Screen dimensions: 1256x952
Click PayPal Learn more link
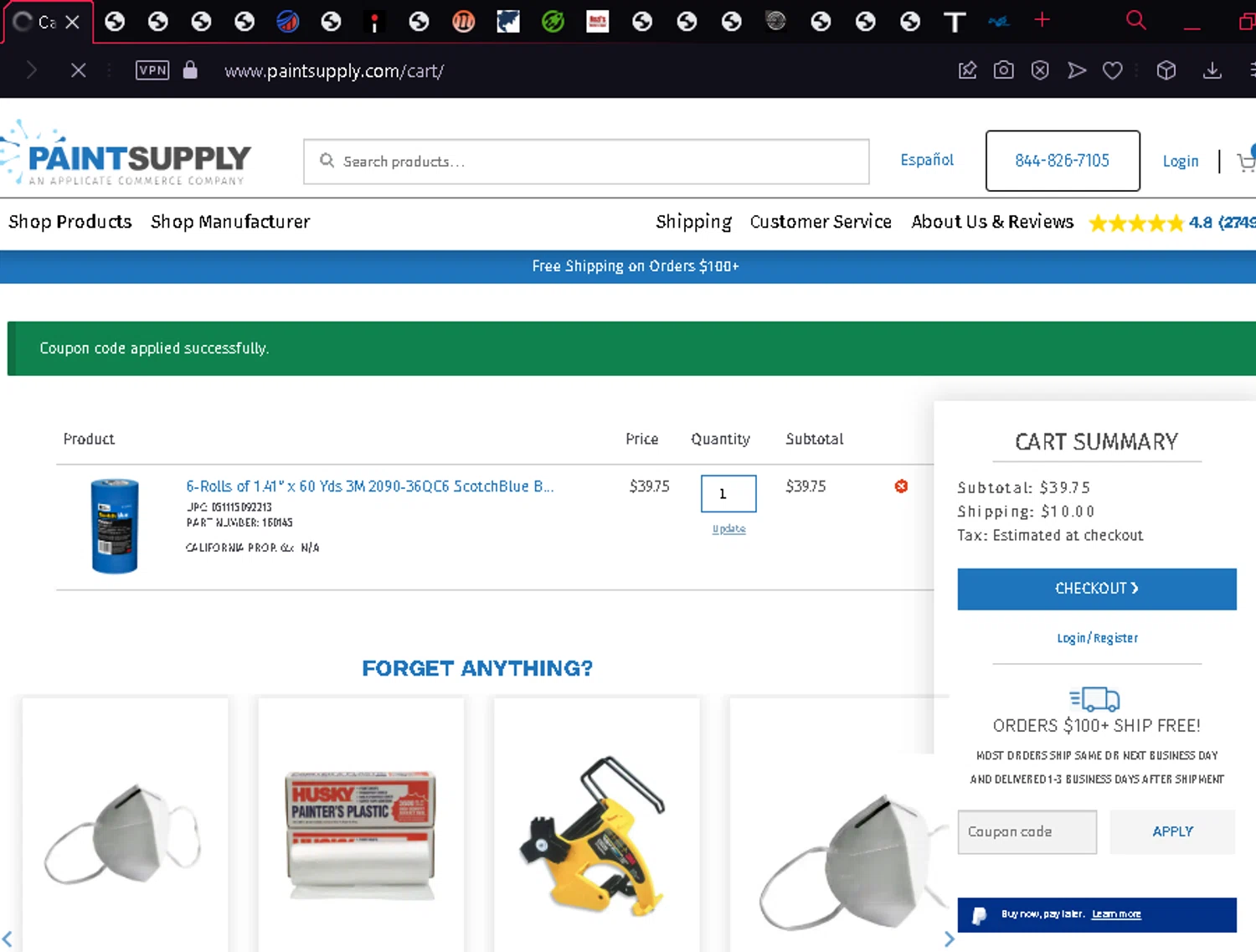coord(1116,914)
